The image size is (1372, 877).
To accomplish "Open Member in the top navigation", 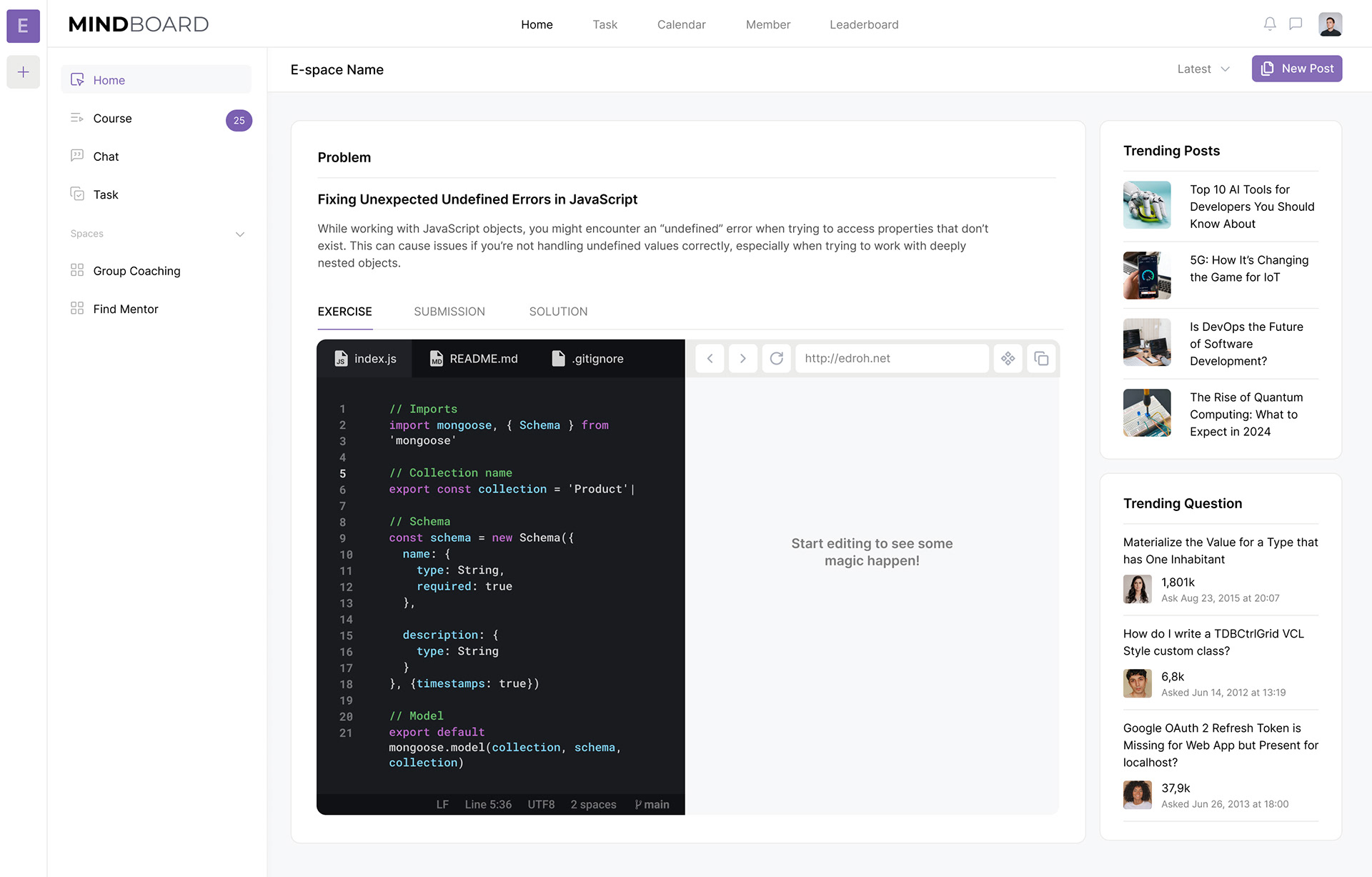I will pyautogui.click(x=767, y=24).
